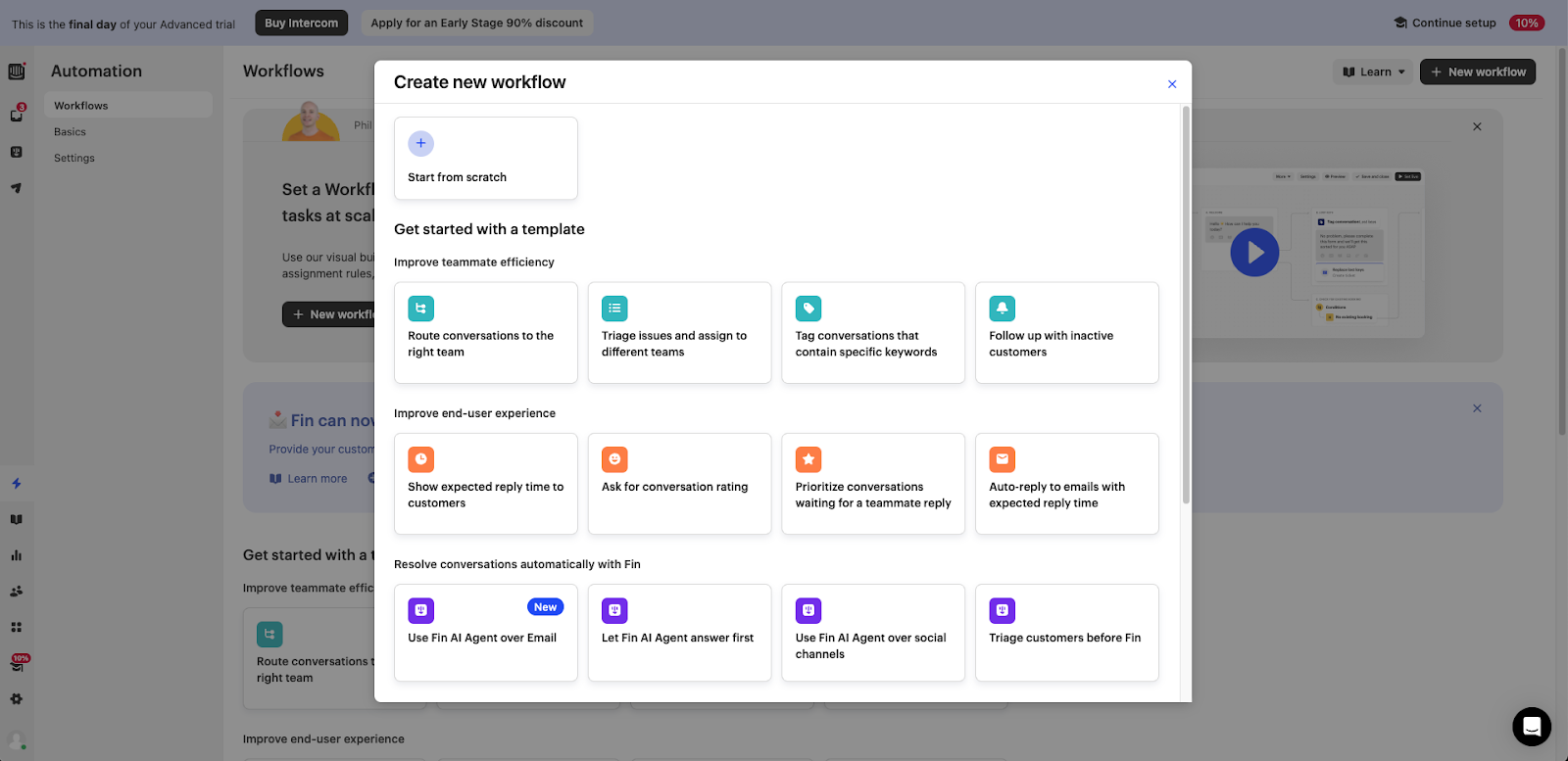Open the Outbound paper plane sidebar icon
The height and width of the screenshot is (761, 1568).
pyautogui.click(x=17, y=188)
